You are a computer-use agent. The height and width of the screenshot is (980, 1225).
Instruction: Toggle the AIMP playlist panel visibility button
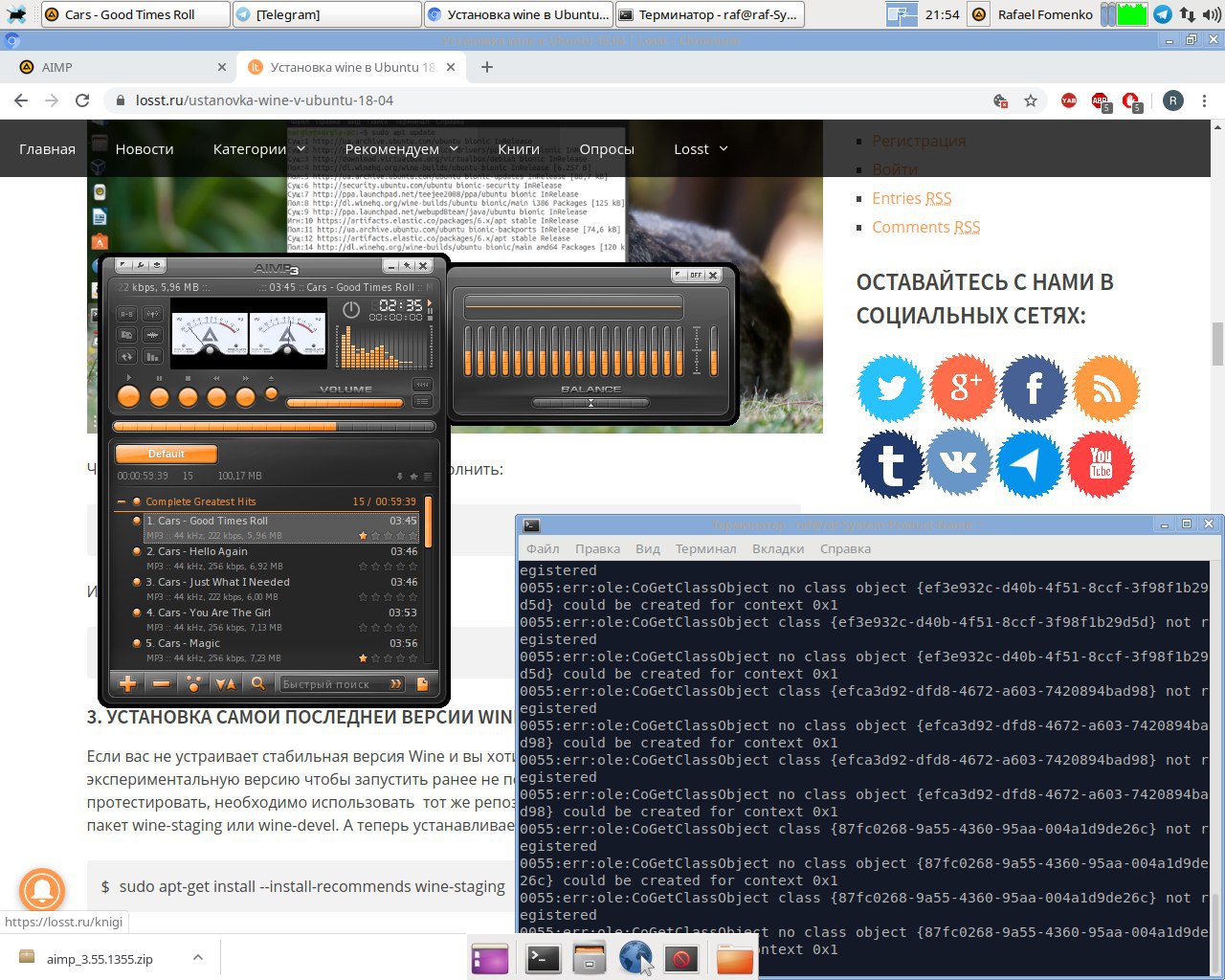(x=422, y=401)
